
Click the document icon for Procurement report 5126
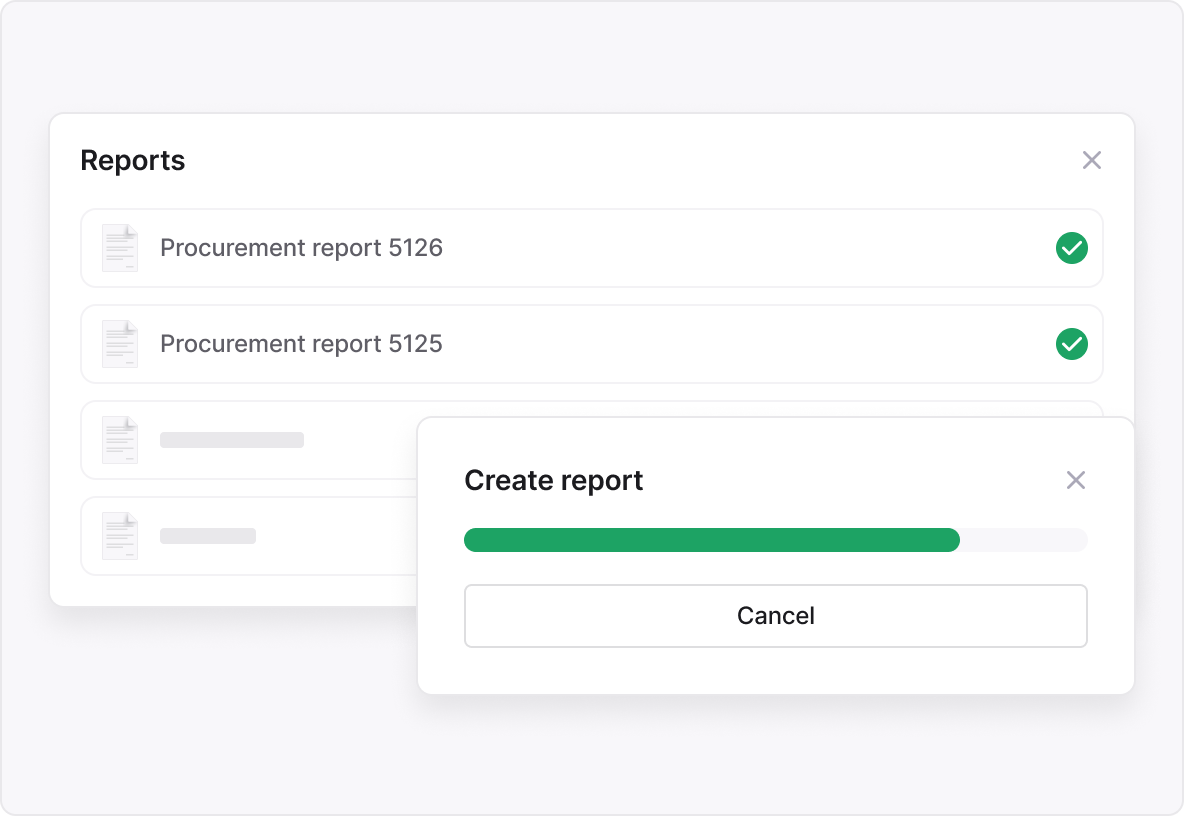coord(120,248)
